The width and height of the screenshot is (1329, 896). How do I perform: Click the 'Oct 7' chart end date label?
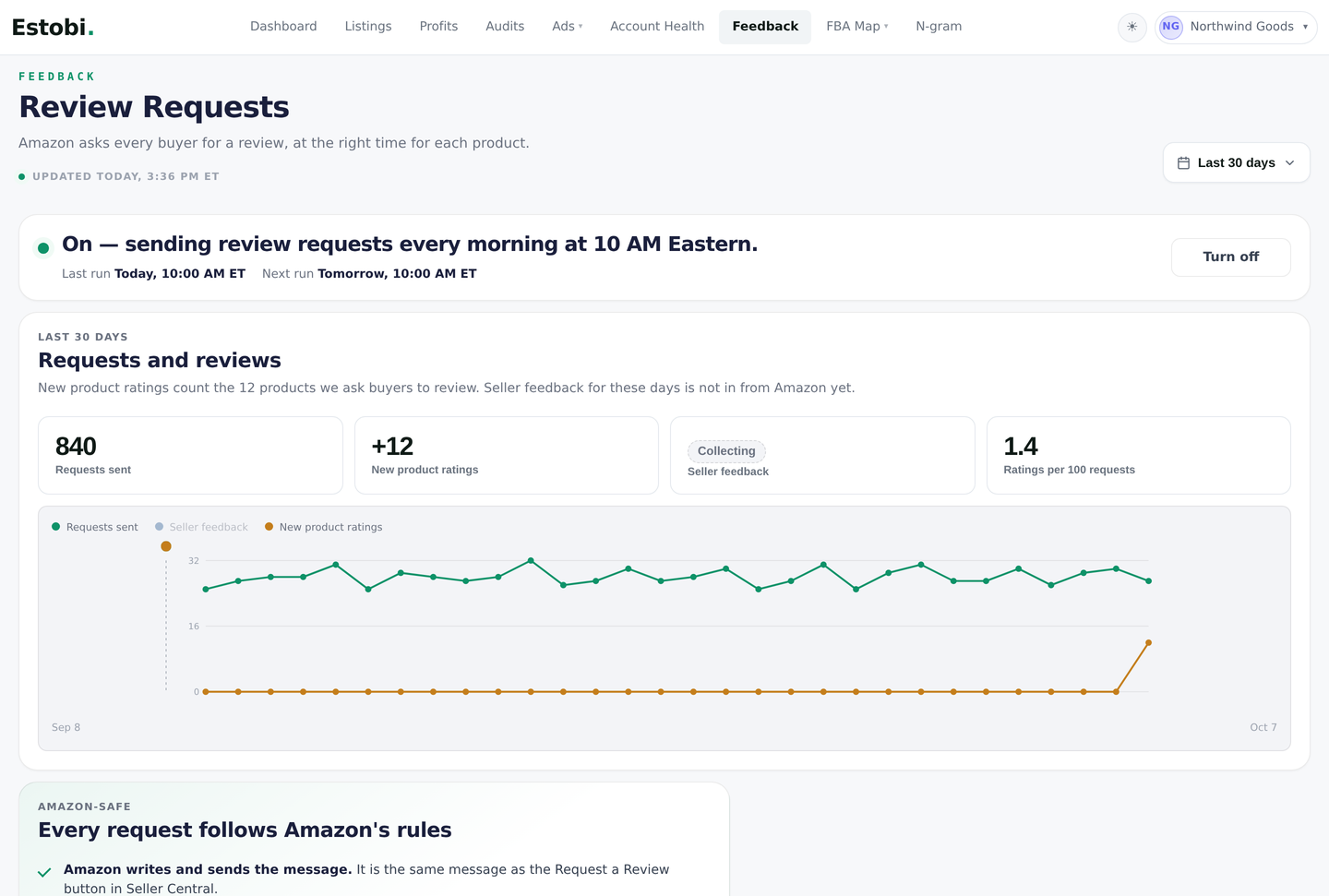[1263, 727]
